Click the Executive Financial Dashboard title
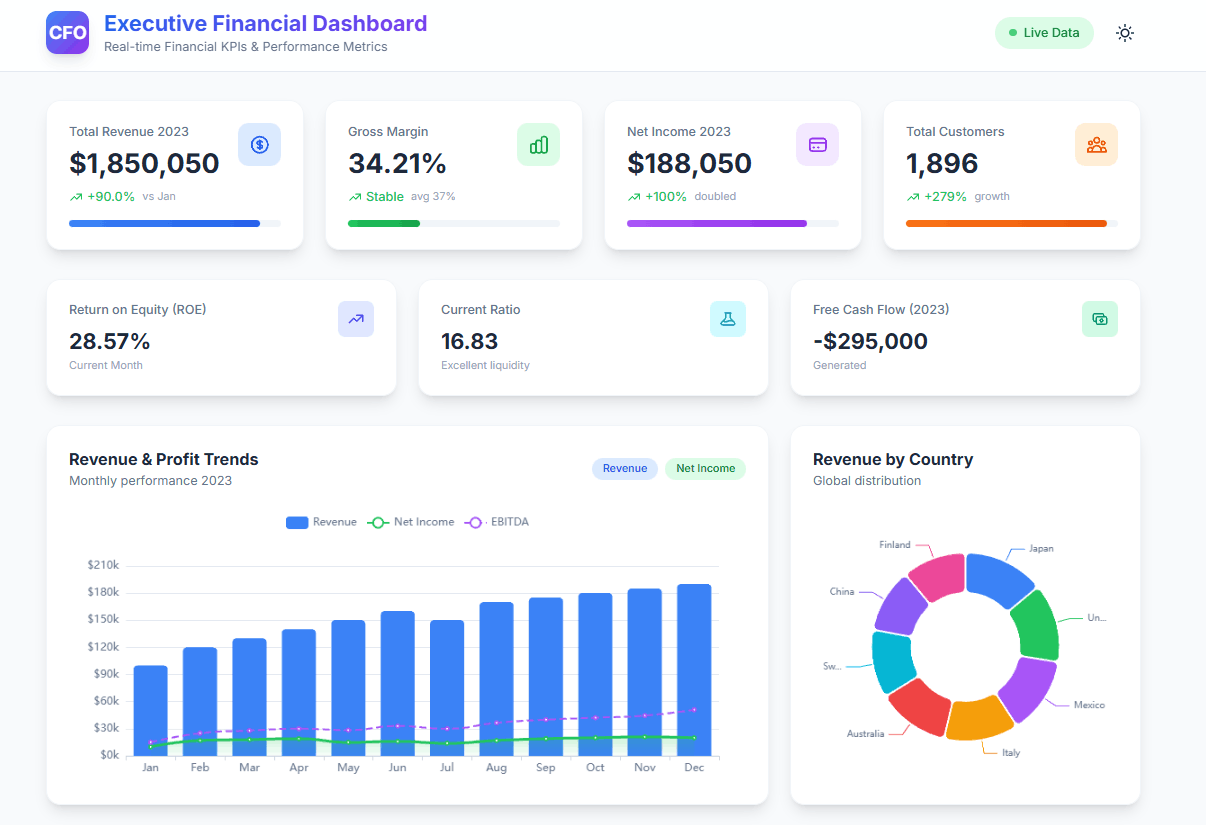Image resolution: width=1206 pixels, height=825 pixels. point(265,23)
